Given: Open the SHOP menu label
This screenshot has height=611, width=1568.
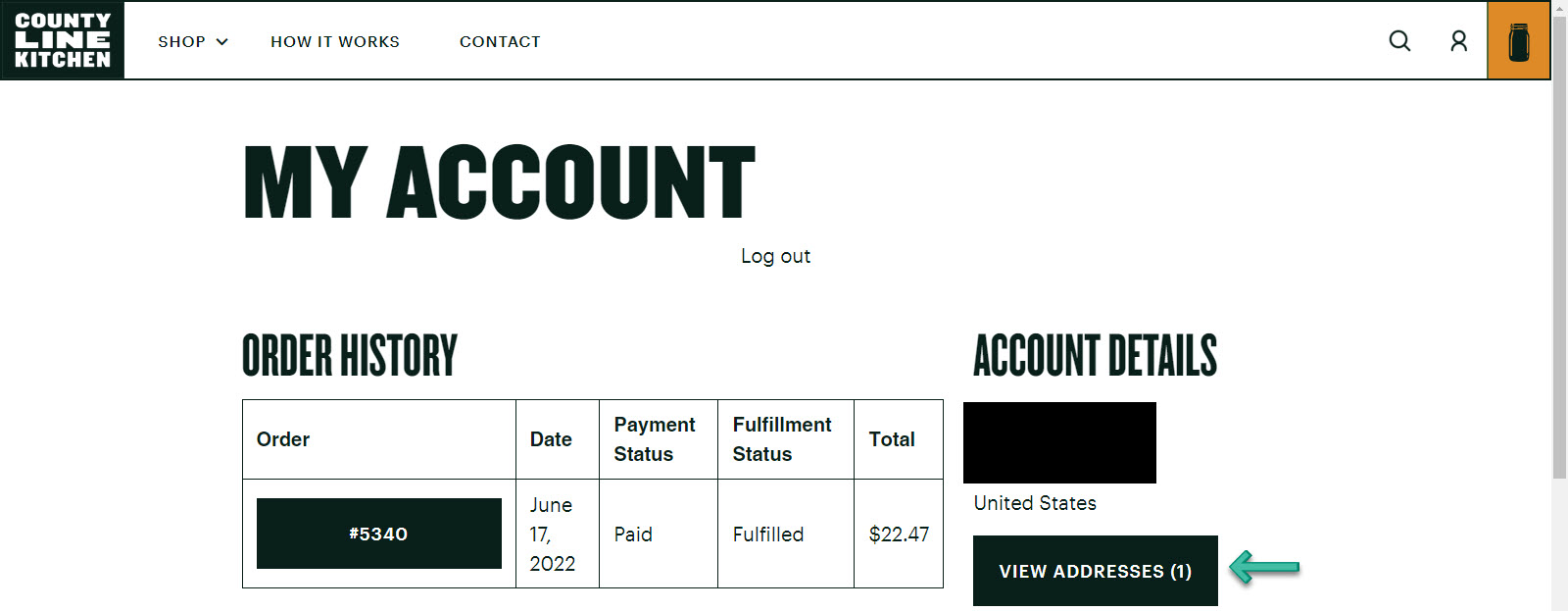Looking at the screenshot, I should (x=182, y=42).
